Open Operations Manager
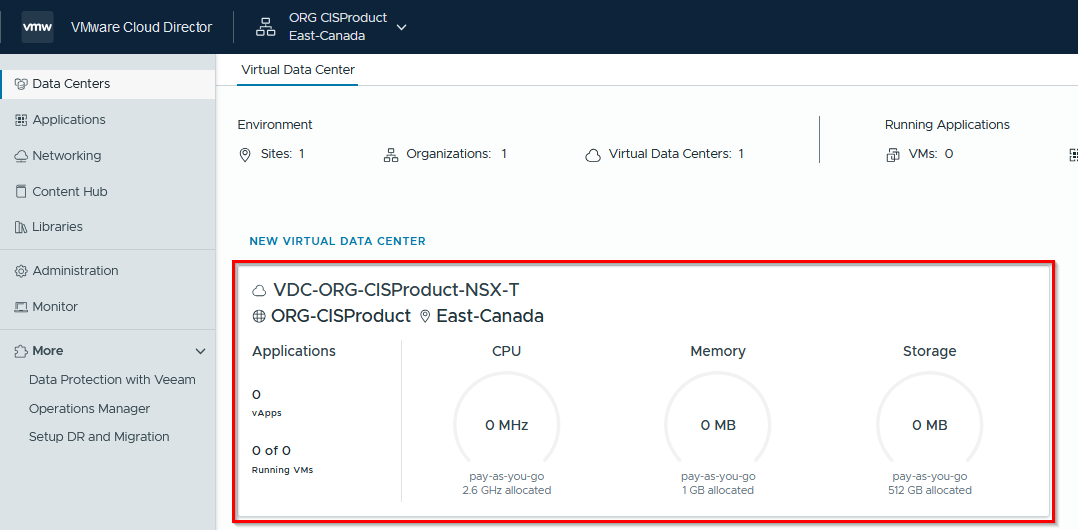Viewport: 1078px width, 530px height. pos(89,408)
